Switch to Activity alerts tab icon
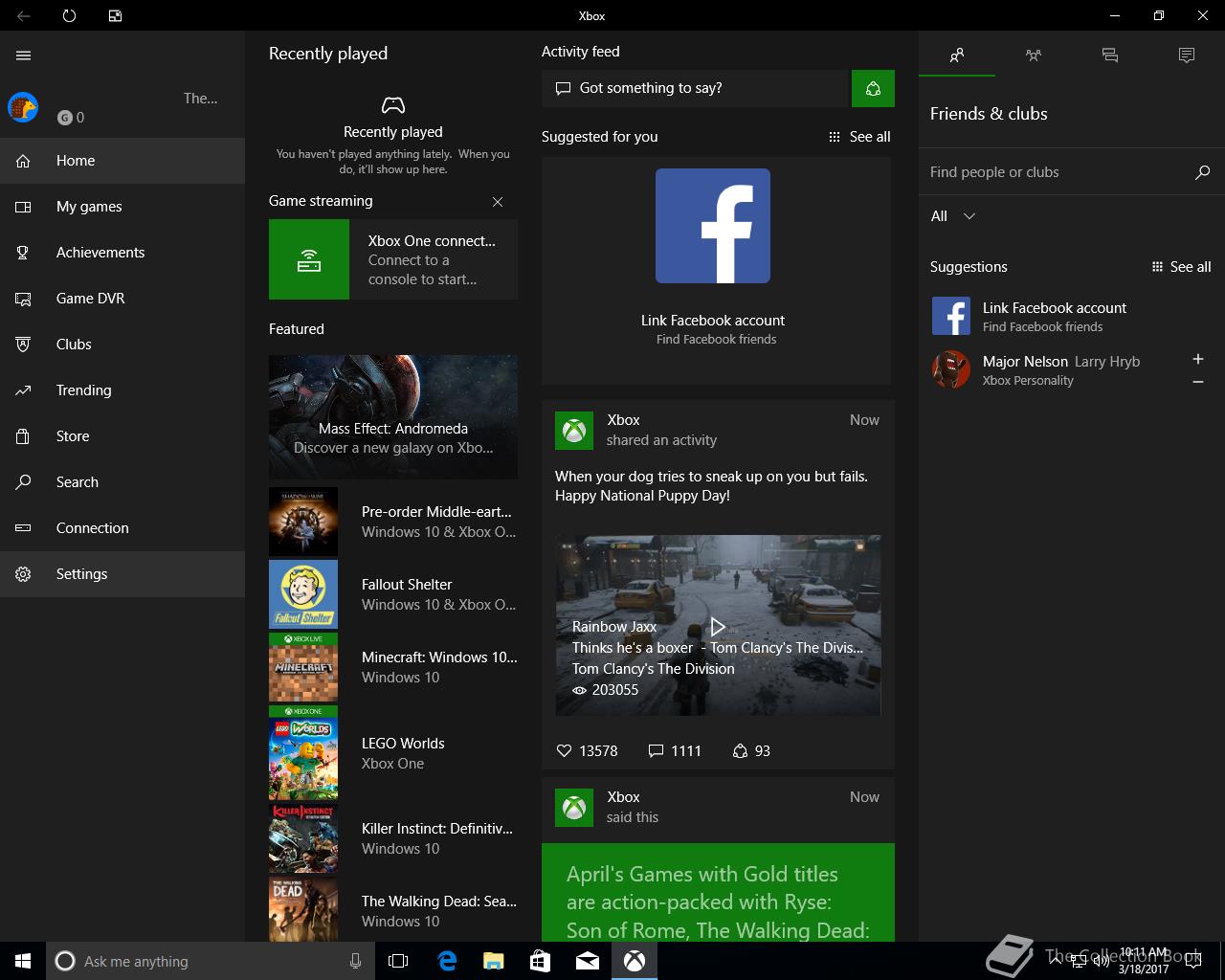 point(1187,56)
